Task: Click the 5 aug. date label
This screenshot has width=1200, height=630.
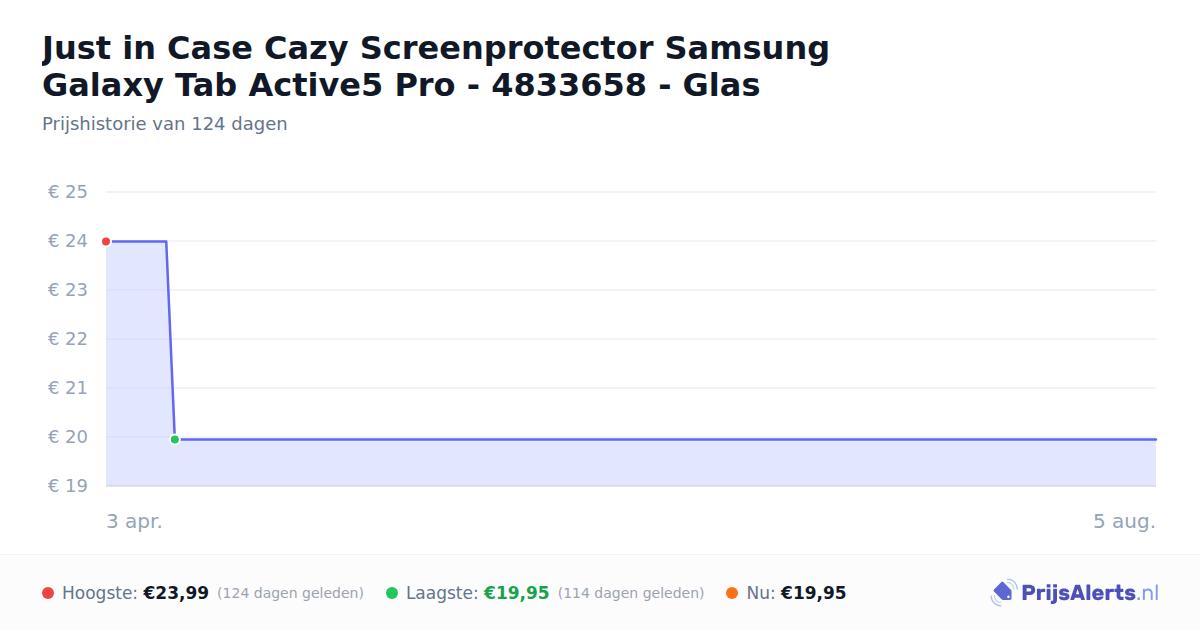Action: [1124, 522]
